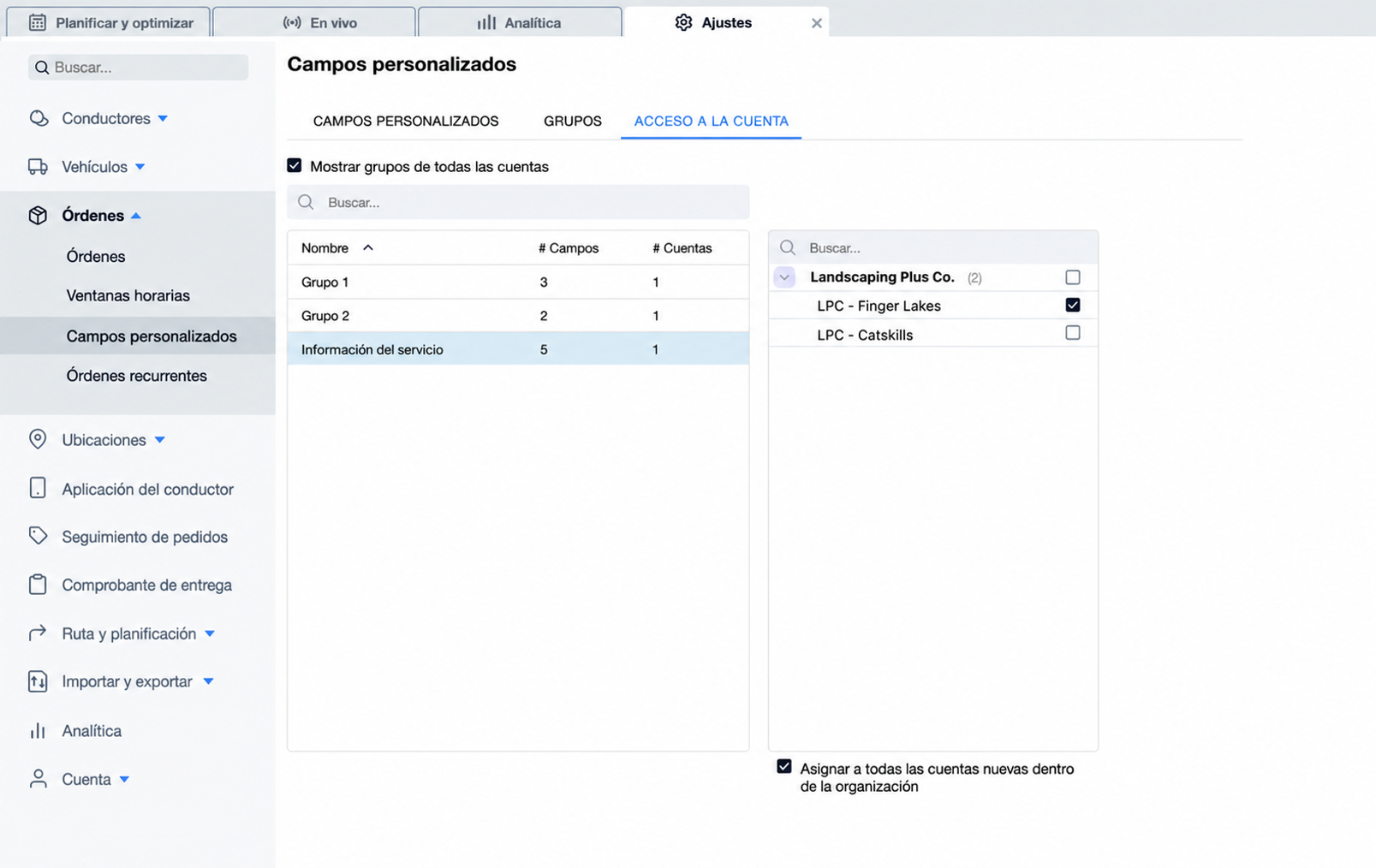Click the magnifier icon in sidebar search

coord(42,68)
